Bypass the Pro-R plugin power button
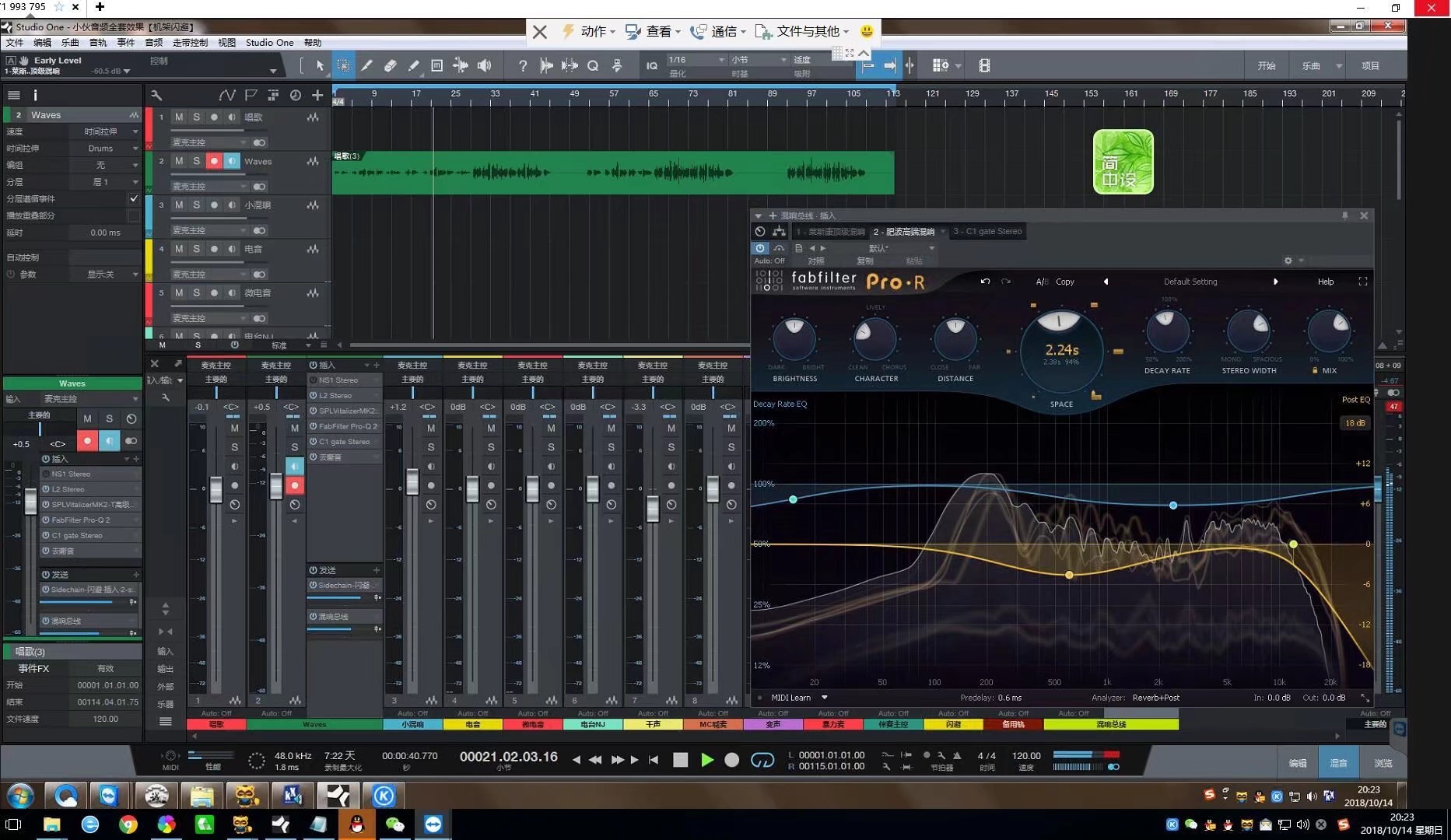The image size is (1451, 840). (760, 248)
